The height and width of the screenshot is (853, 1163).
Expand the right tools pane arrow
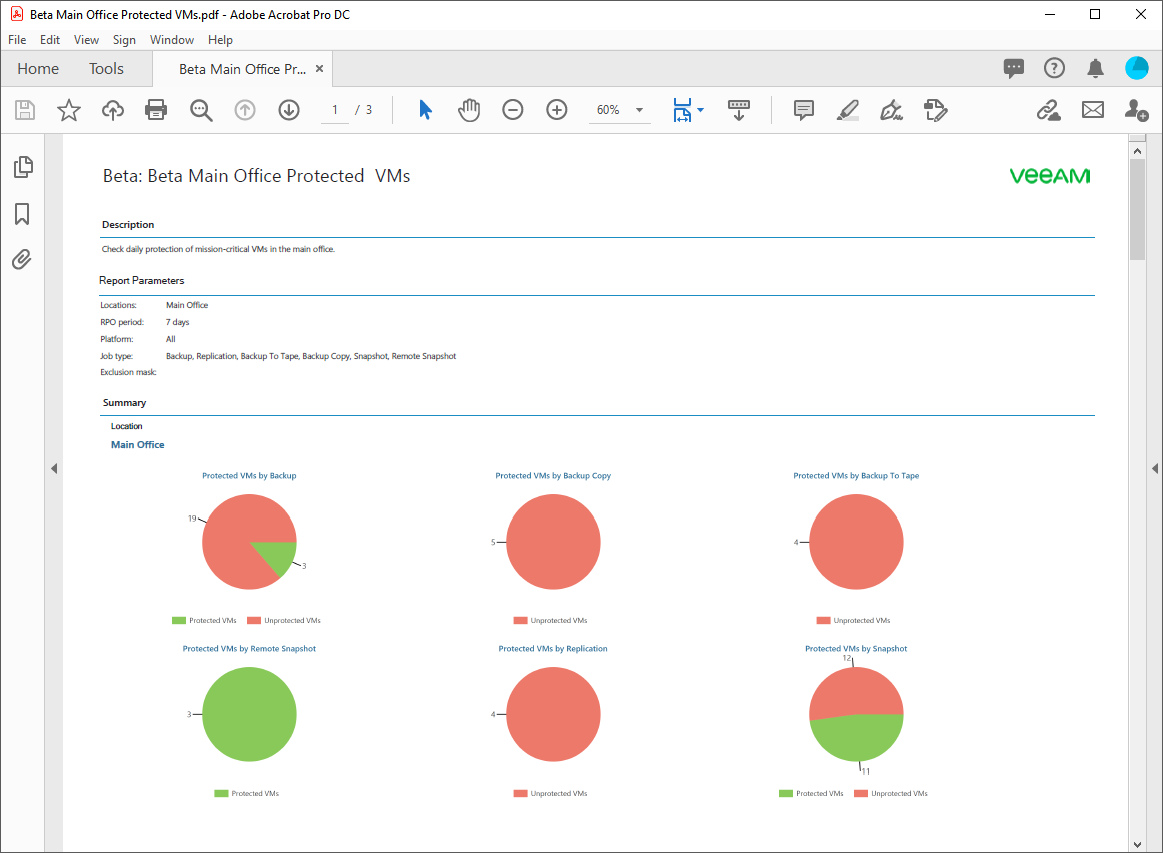(x=1155, y=469)
